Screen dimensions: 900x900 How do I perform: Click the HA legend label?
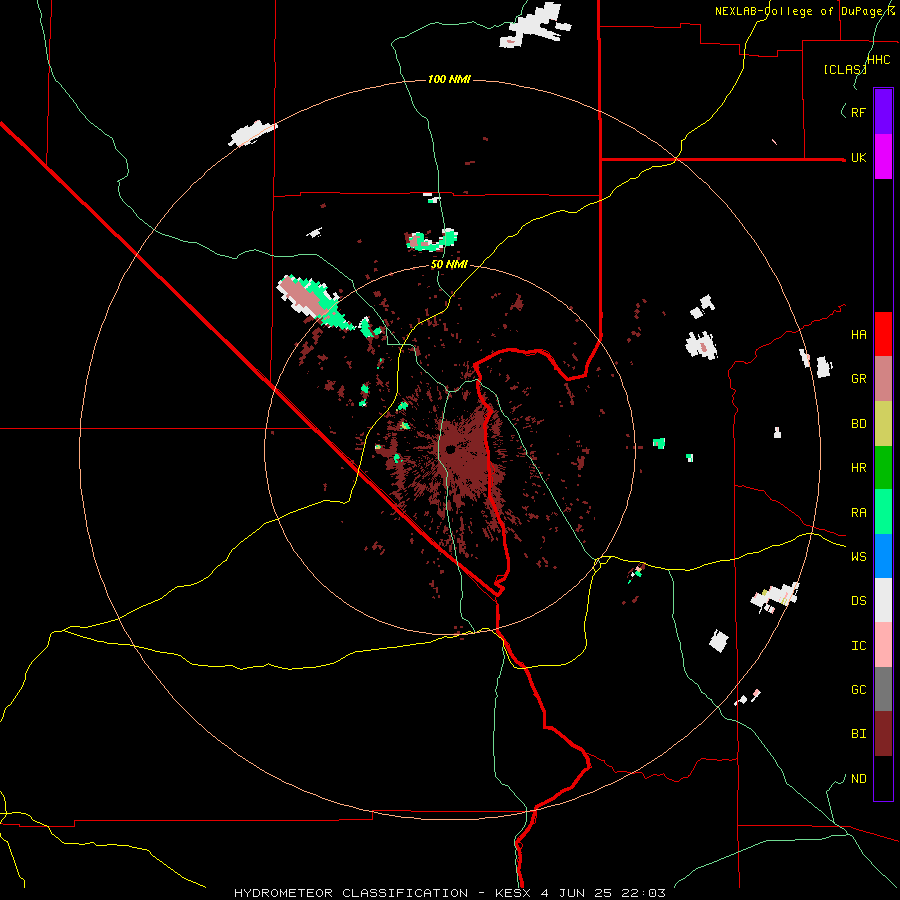pyautogui.click(x=858, y=334)
